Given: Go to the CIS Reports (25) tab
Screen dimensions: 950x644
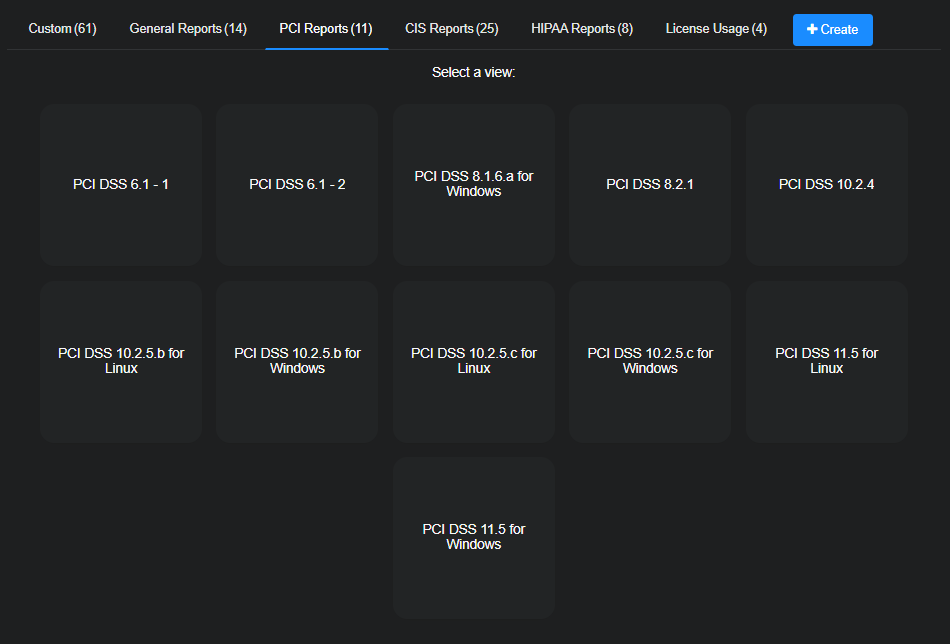Looking at the screenshot, I should pyautogui.click(x=452, y=29).
